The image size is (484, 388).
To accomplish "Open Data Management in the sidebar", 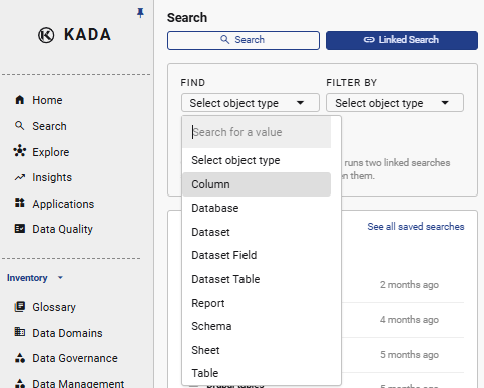I will (x=78, y=383).
